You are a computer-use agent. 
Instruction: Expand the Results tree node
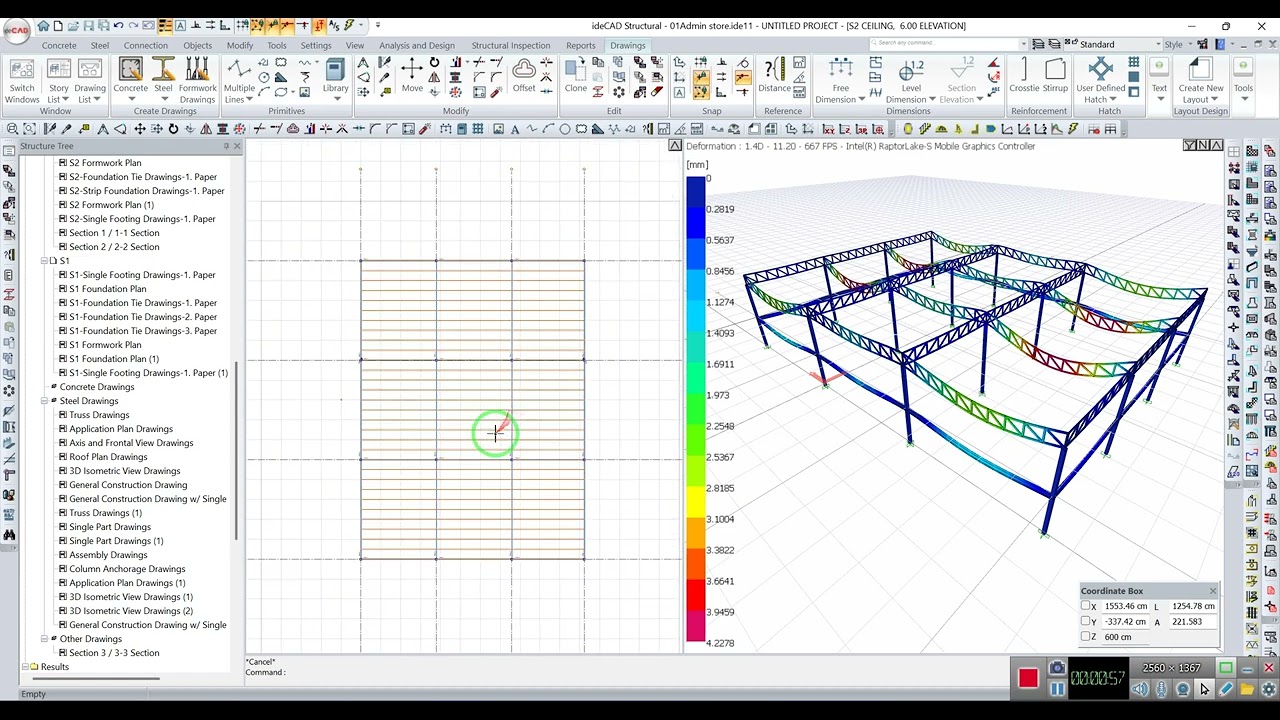point(24,667)
